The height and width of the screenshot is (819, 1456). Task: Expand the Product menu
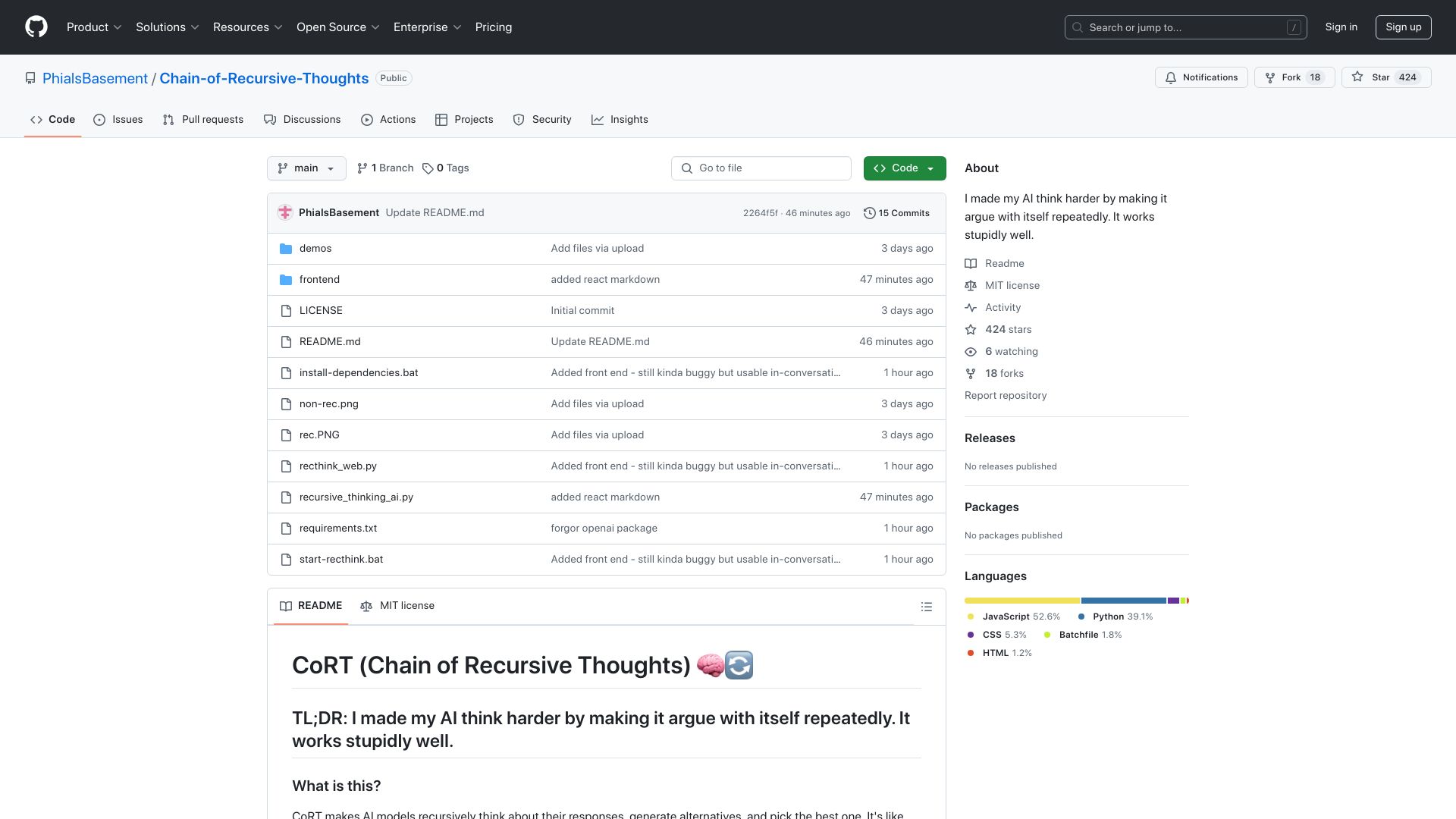[94, 27]
